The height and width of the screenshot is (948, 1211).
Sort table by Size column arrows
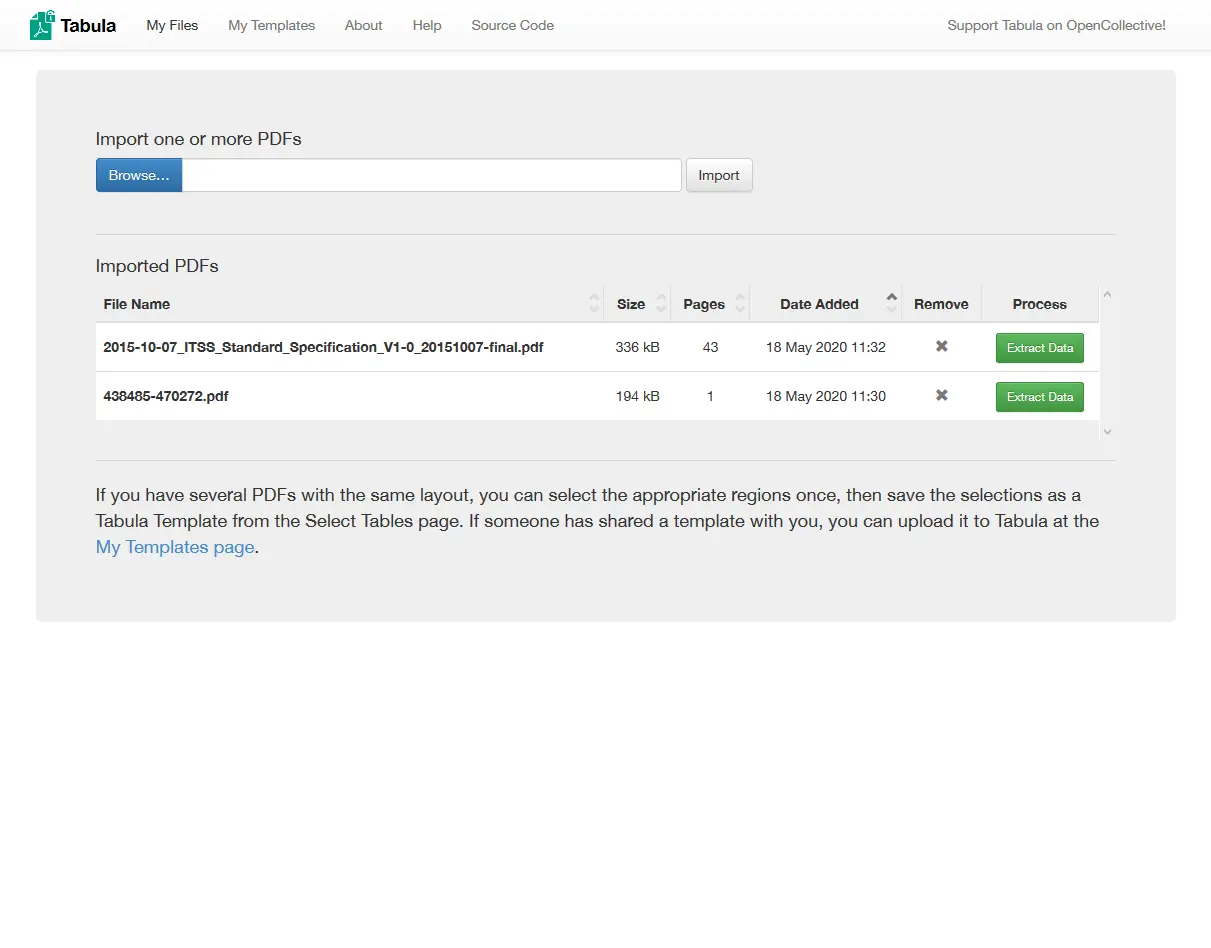[661, 304]
